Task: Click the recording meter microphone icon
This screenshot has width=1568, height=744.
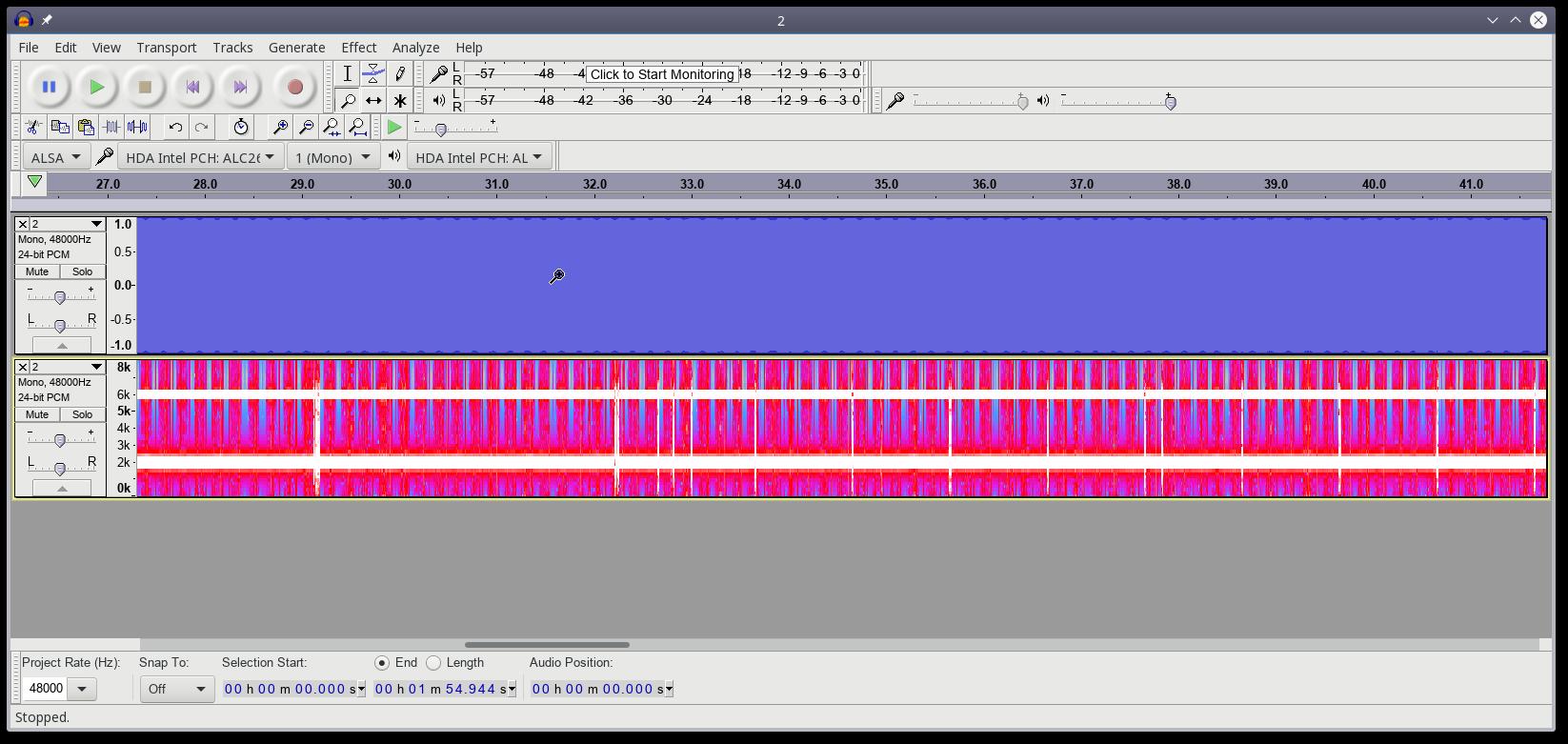Action: pyautogui.click(x=439, y=73)
